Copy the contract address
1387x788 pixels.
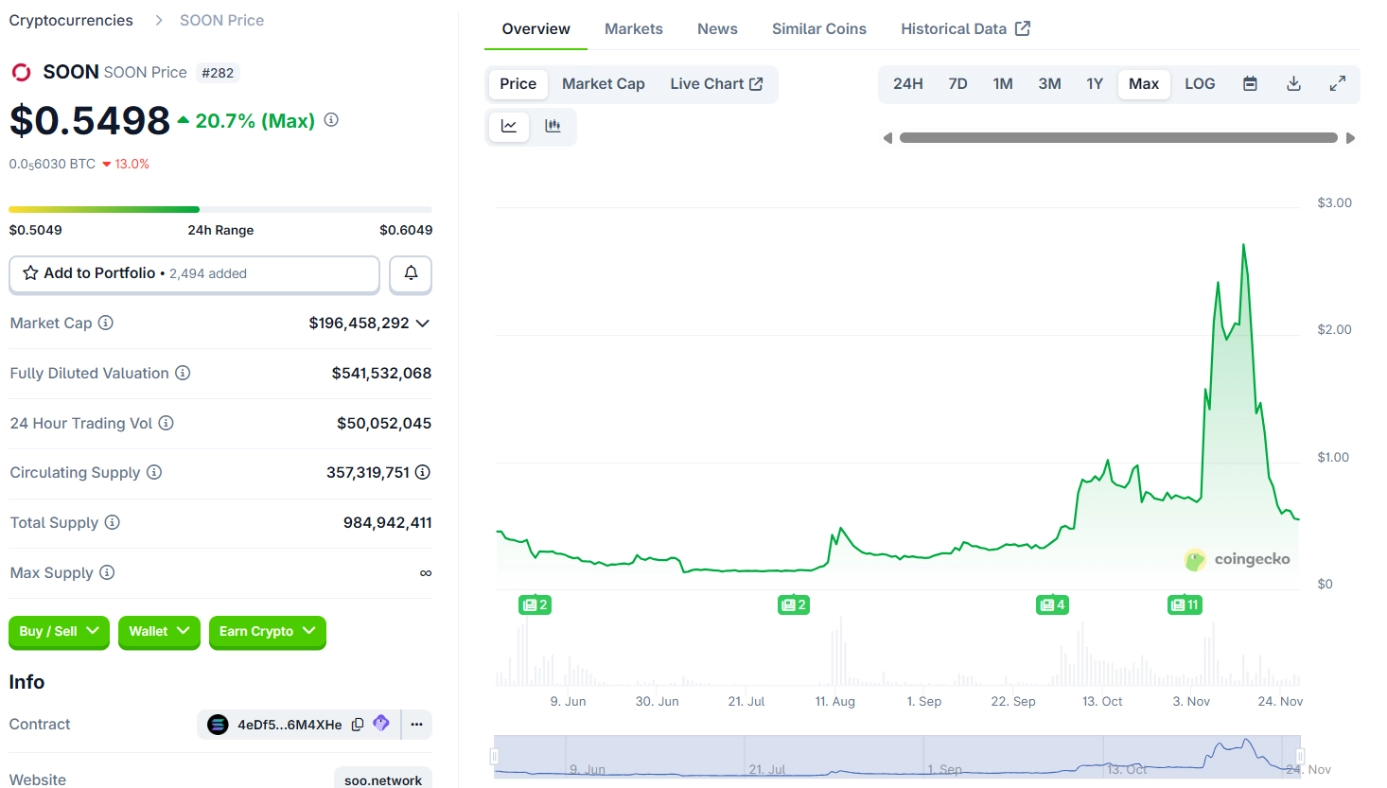[357, 725]
